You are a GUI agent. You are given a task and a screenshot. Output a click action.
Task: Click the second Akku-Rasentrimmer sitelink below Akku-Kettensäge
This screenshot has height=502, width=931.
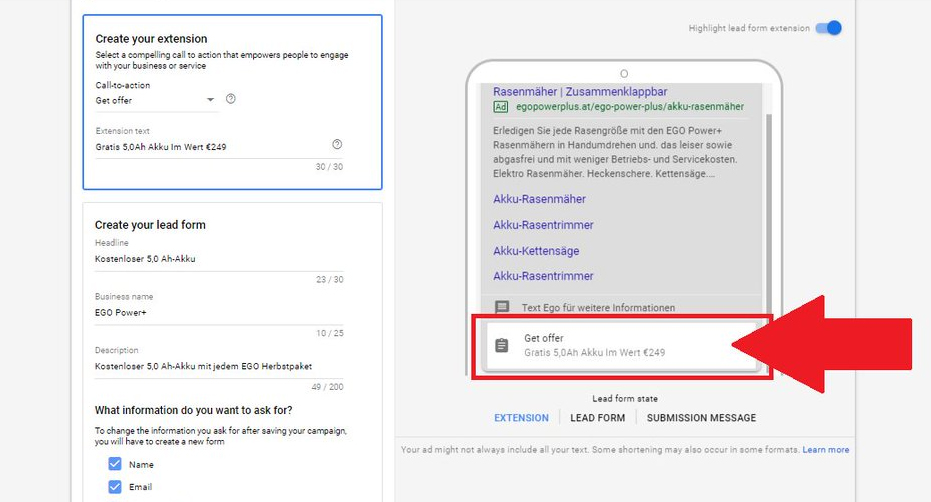(543, 276)
